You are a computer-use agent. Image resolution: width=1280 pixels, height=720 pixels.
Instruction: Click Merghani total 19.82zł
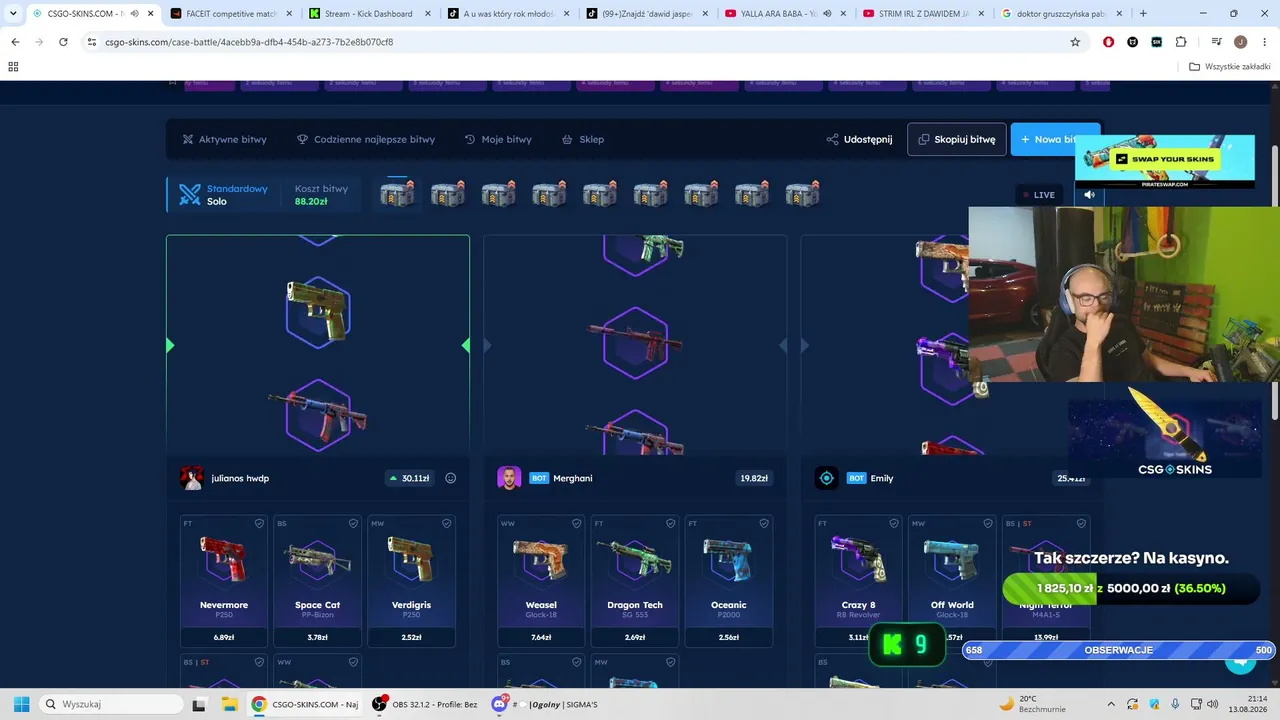754,478
